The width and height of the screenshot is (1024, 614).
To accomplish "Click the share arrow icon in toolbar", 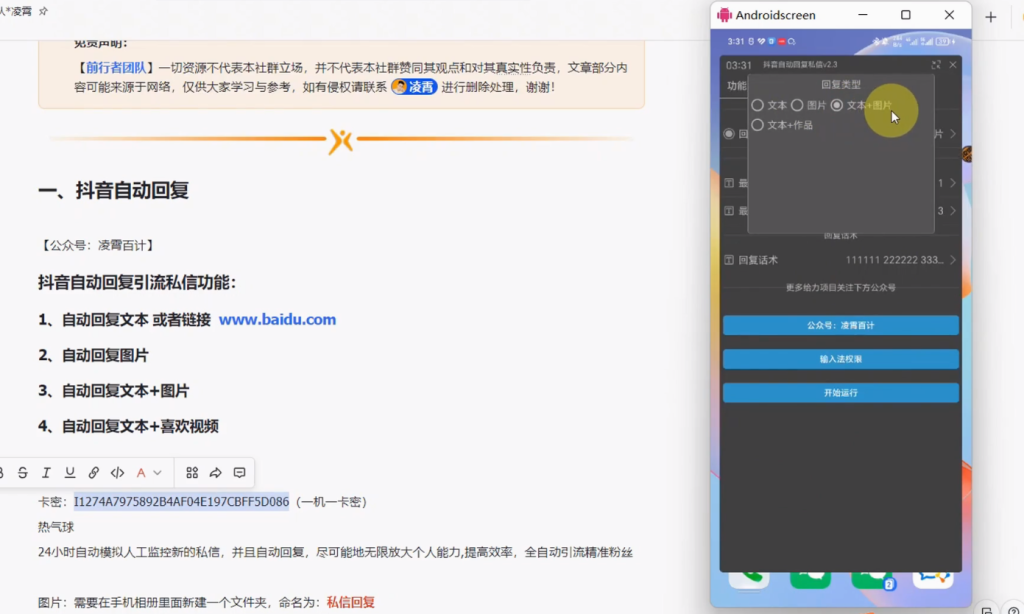I will (x=215, y=473).
